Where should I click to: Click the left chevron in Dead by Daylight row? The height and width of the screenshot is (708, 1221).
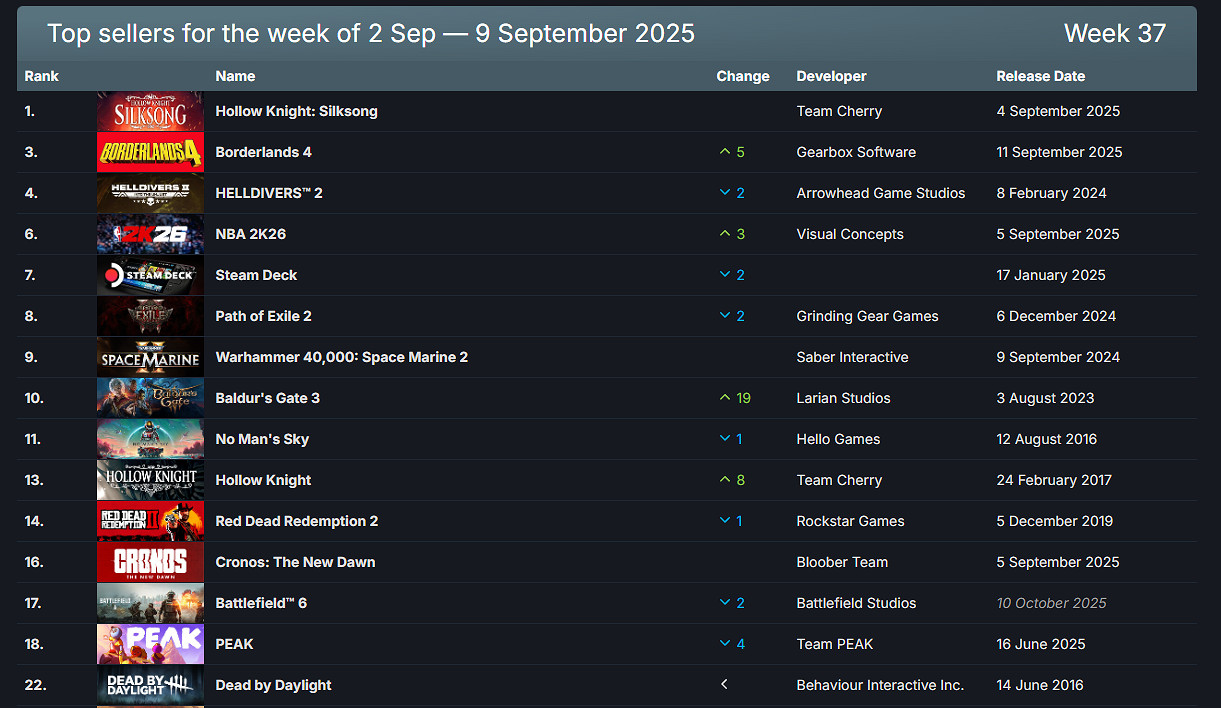[x=725, y=685]
